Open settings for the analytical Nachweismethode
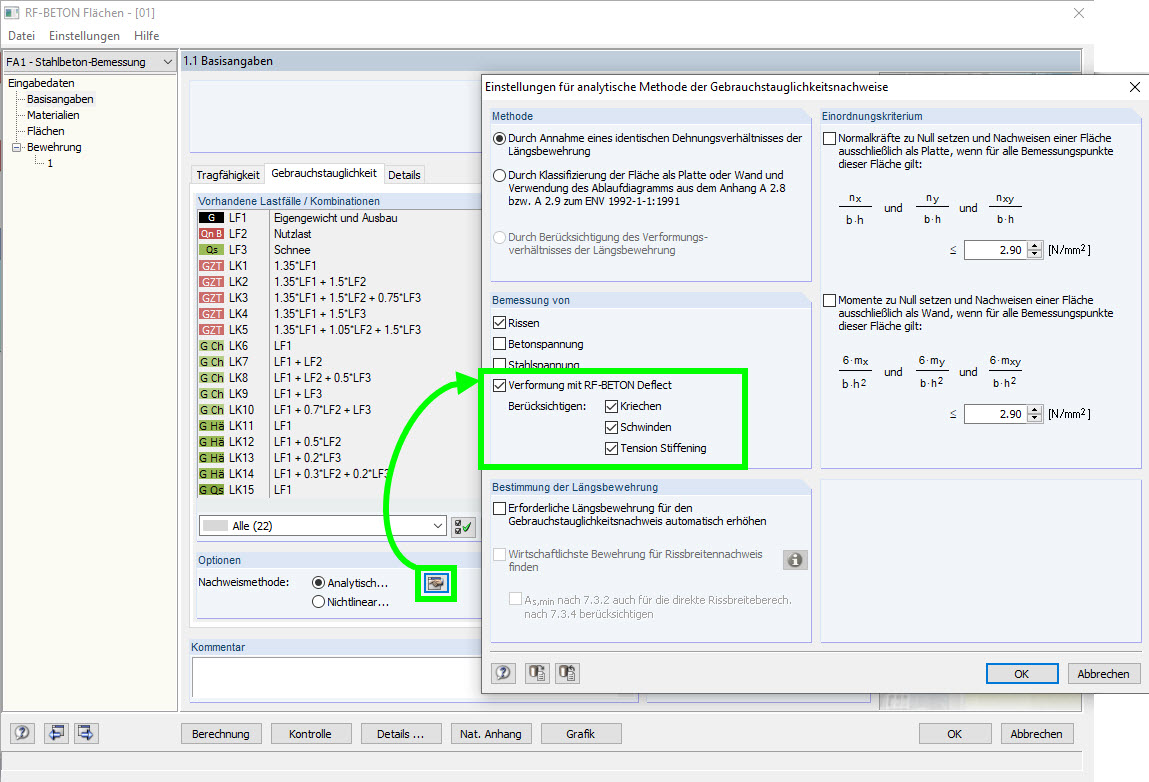This screenshot has width=1149, height=782. click(x=435, y=583)
